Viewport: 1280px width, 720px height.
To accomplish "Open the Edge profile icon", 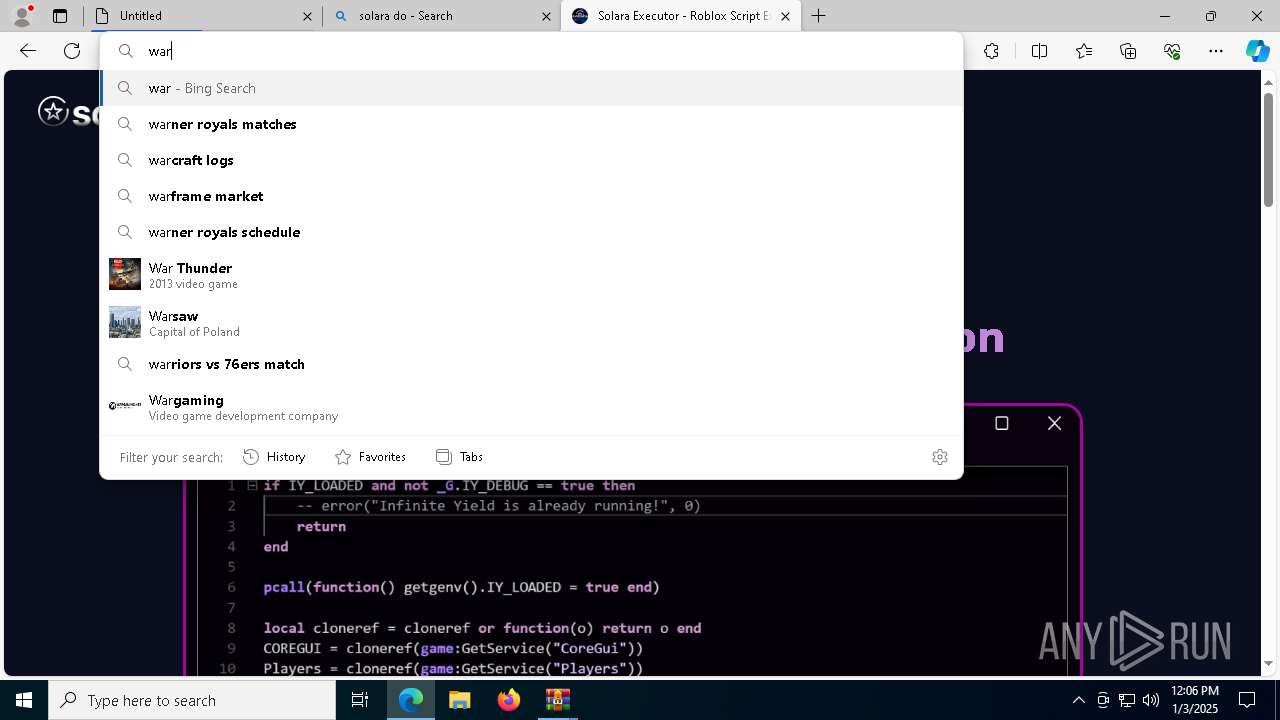I will pyautogui.click(x=22, y=16).
